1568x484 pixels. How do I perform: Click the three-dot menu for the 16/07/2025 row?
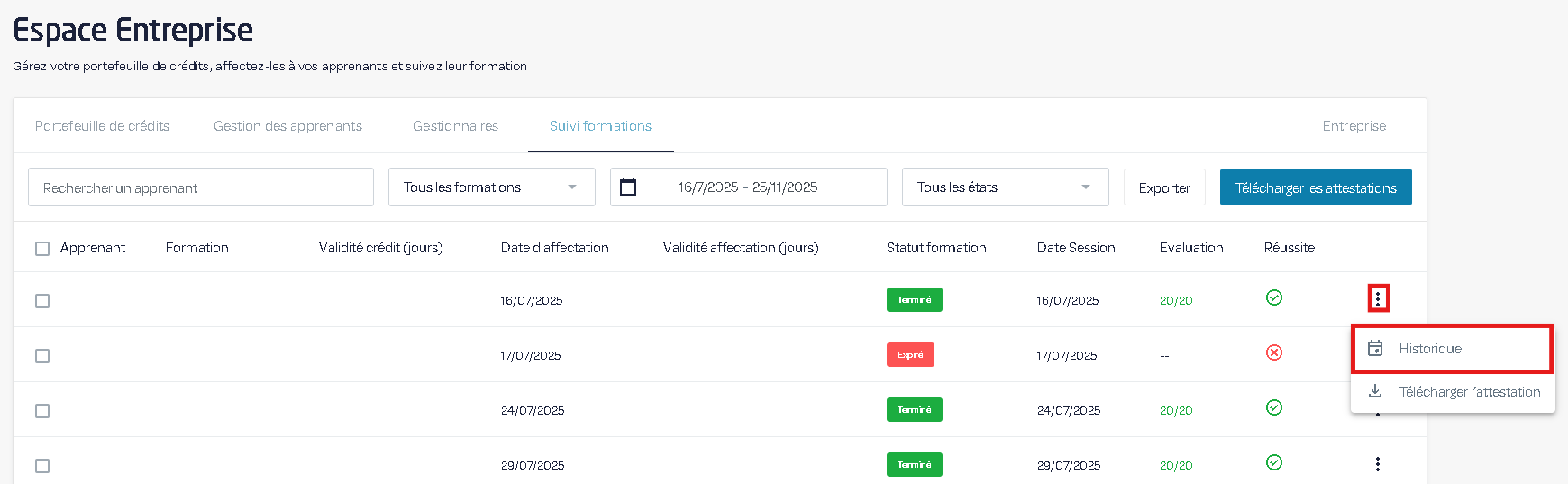(x=1378, y=298)
